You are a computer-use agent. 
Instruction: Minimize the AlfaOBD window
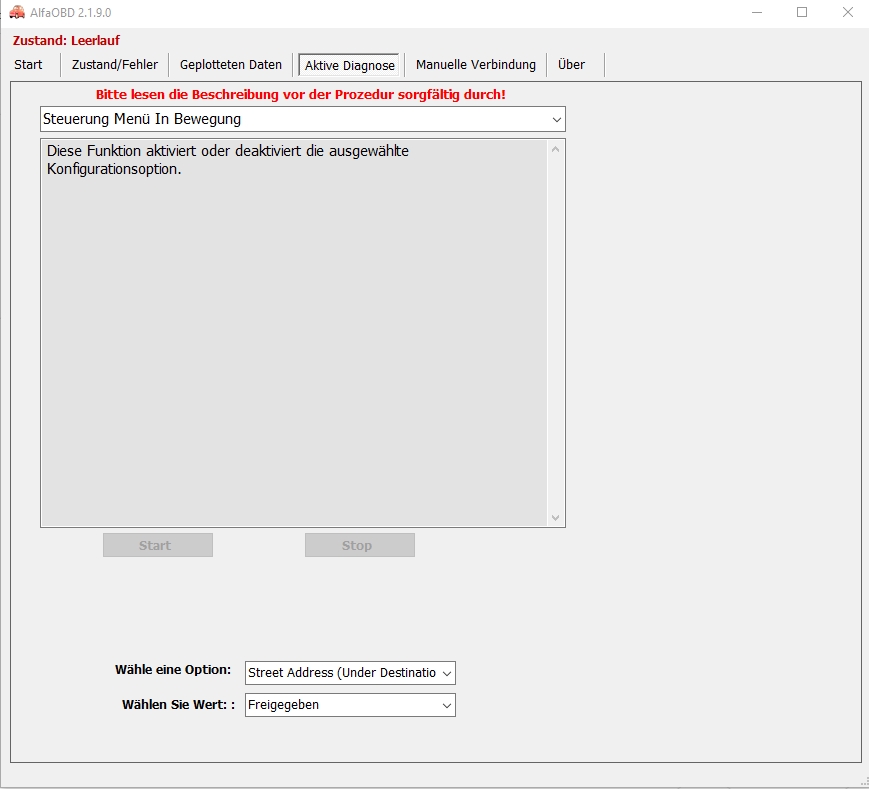tap(756, 12)
